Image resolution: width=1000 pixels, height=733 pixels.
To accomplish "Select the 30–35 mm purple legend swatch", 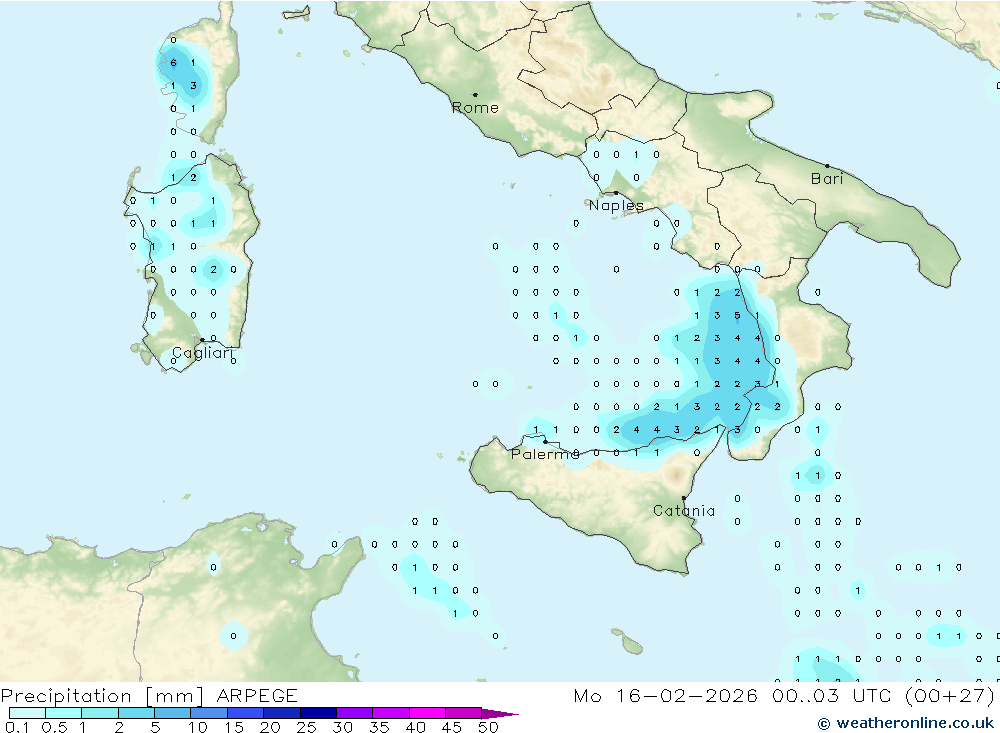I will [x=354, y=713].
